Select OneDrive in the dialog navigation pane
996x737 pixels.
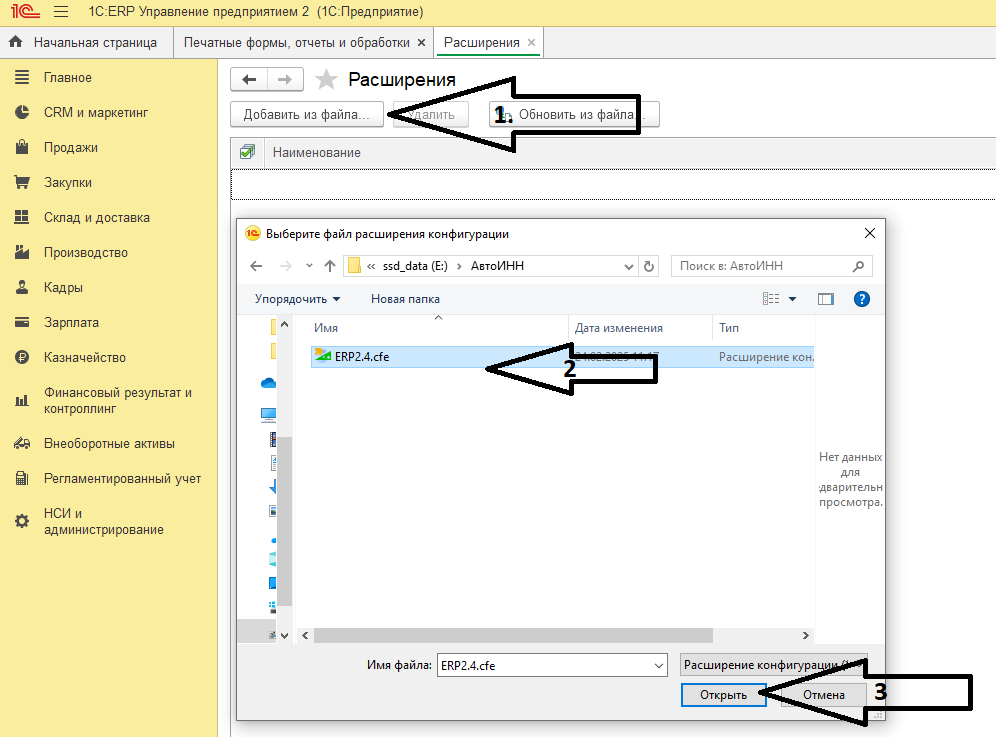[269, 382]
